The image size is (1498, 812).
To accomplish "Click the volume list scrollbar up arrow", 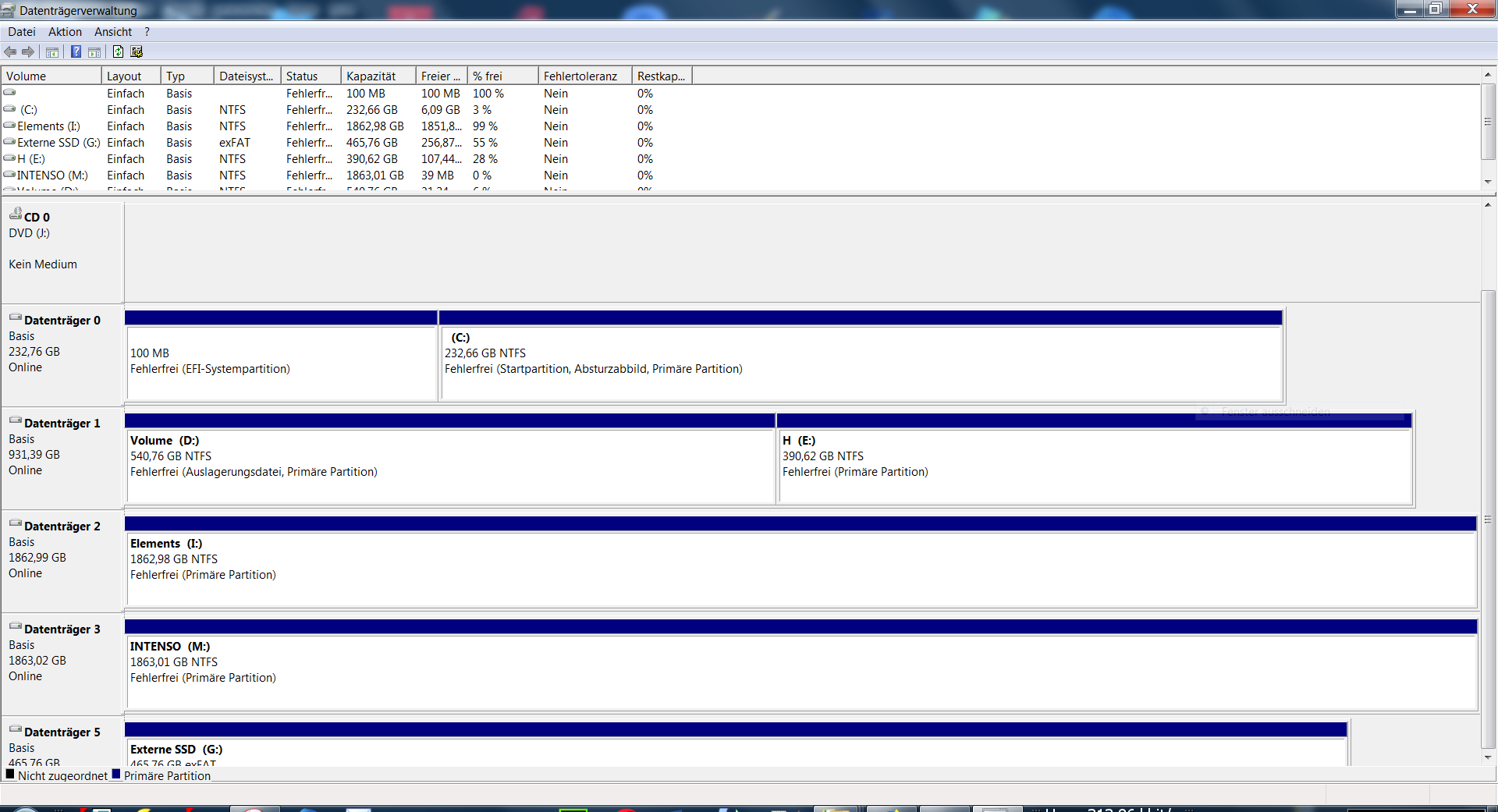I will [1488, 75].
